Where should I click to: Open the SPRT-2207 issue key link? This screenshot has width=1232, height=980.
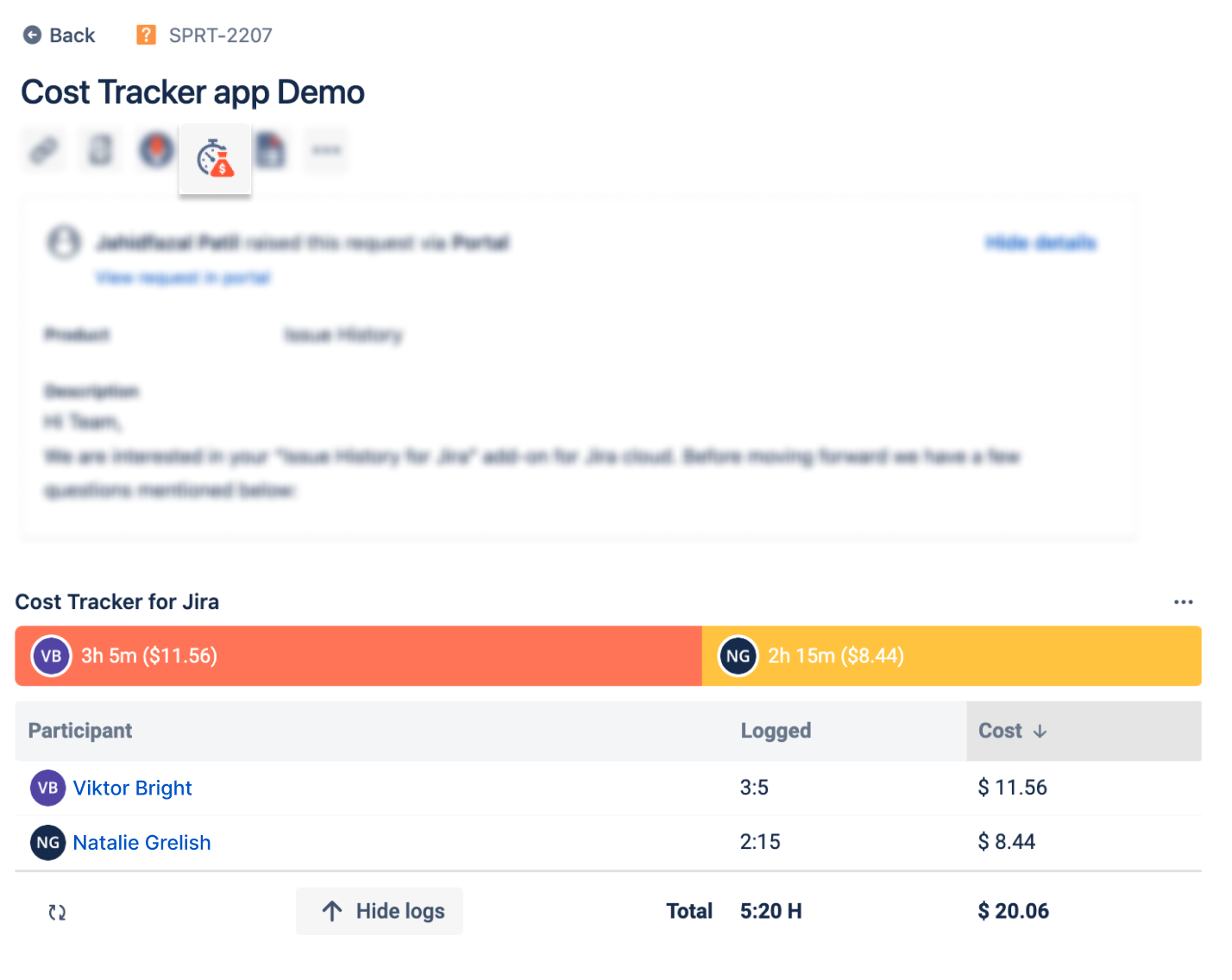220,35
